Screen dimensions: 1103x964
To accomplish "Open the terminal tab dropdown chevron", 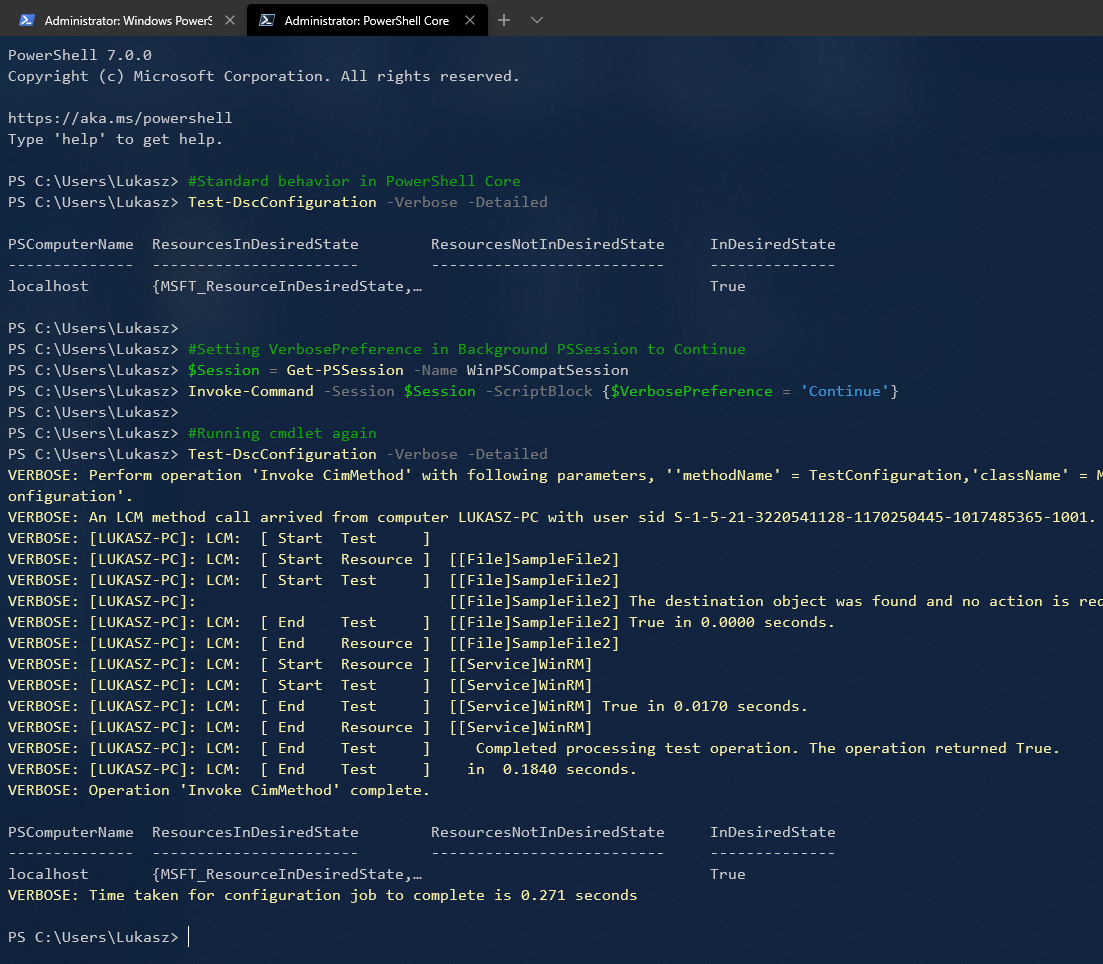I will click(537, 19).
